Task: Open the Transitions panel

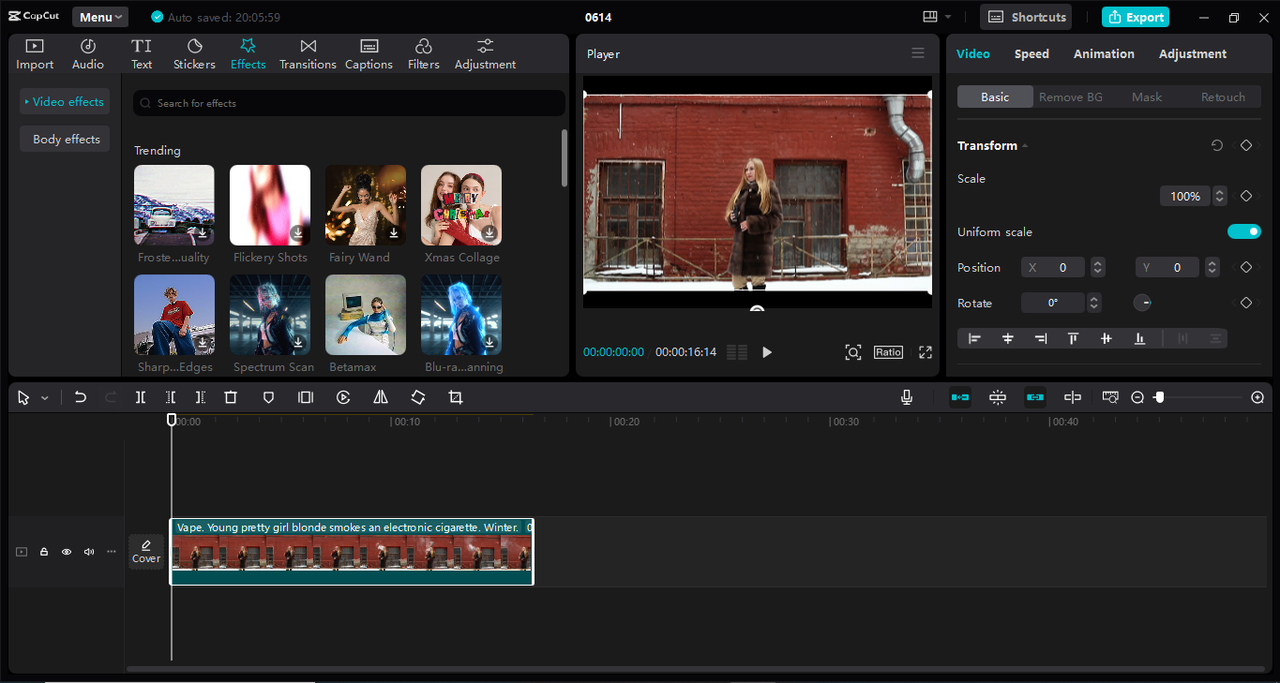Action: click(x=308, y=54)
